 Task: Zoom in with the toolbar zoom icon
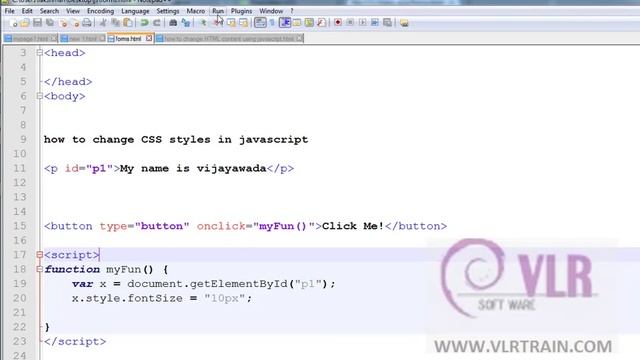coord(203,23)
